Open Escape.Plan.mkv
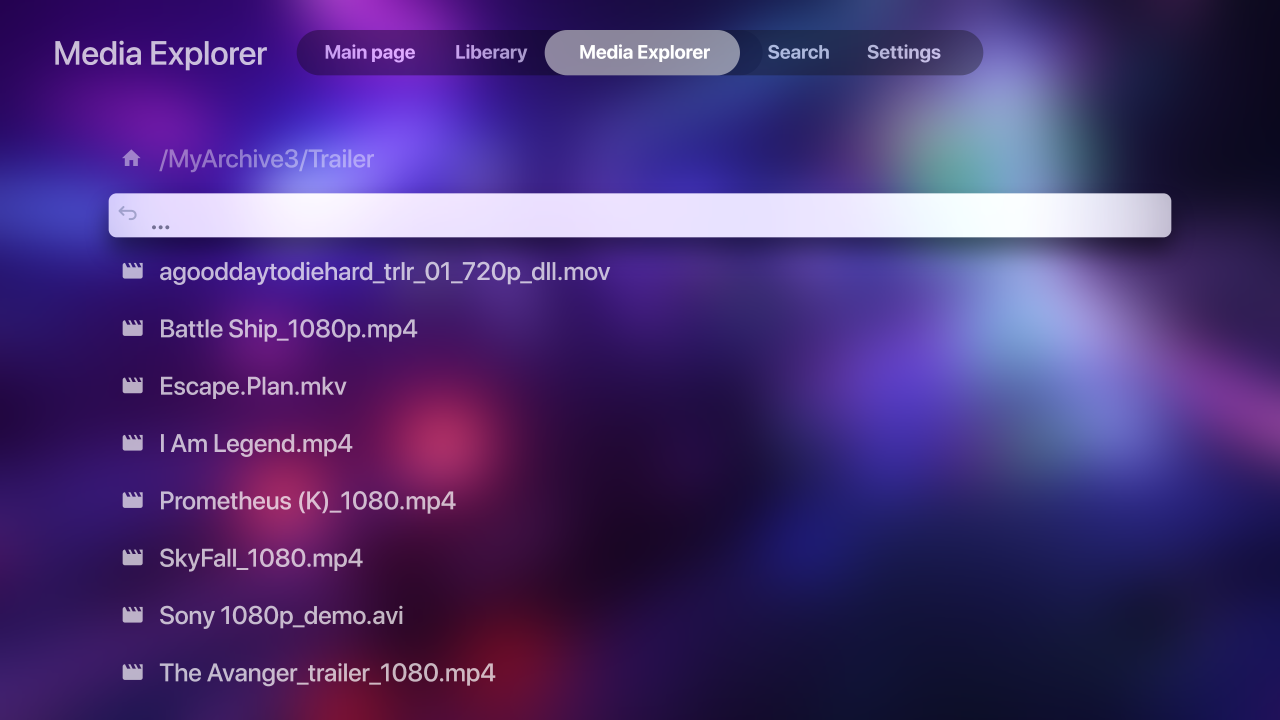This screenshot has height=720, width=1280. tap(253, 386)
